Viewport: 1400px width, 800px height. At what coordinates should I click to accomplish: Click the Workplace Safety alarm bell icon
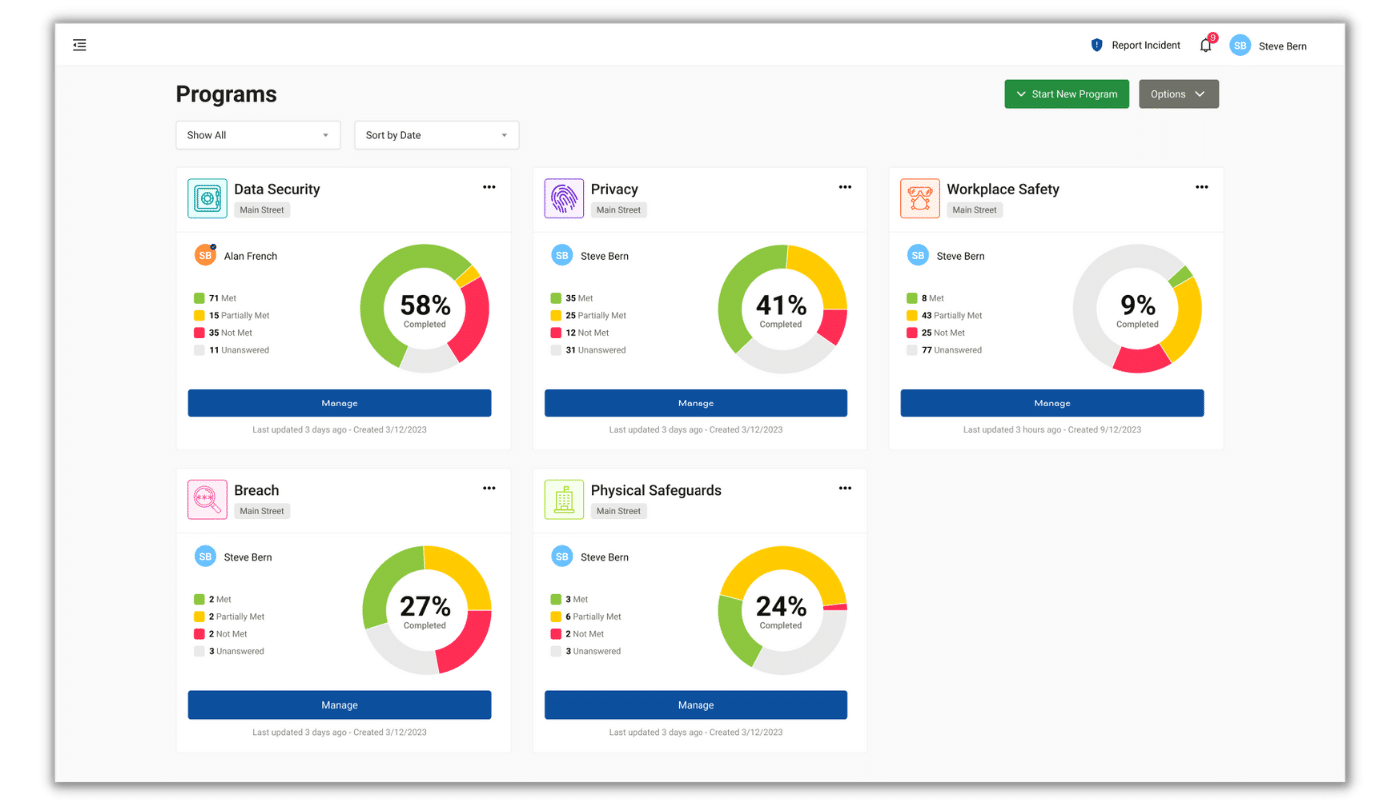[919, 198]
